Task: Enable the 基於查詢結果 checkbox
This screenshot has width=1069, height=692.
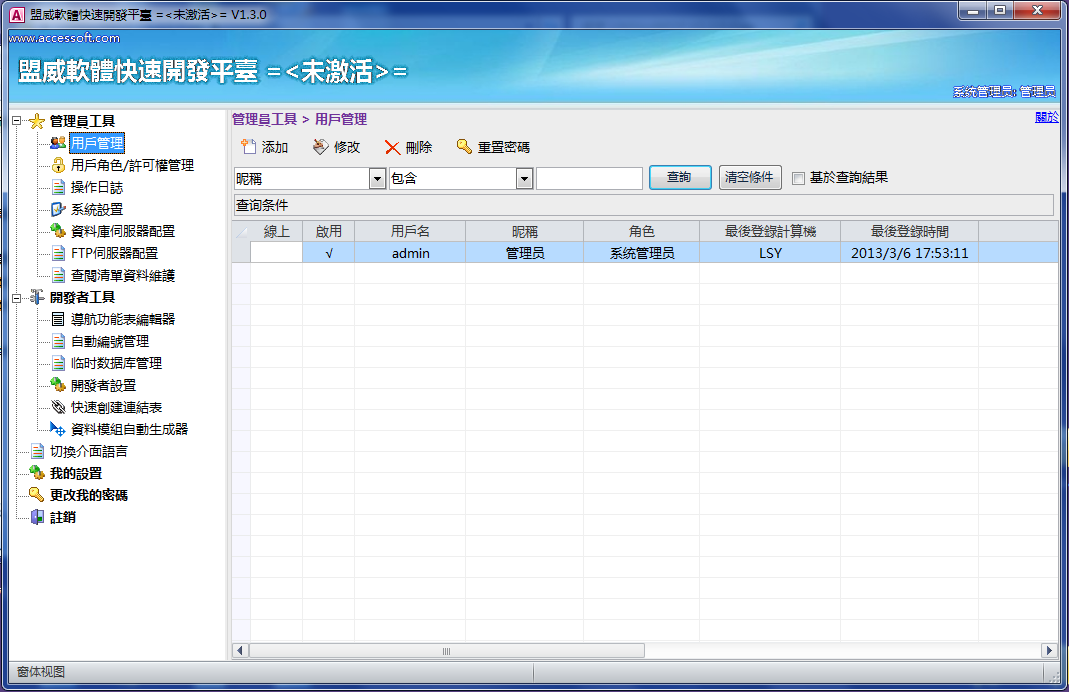Action: pyautogui.click(x=798, y=178)
